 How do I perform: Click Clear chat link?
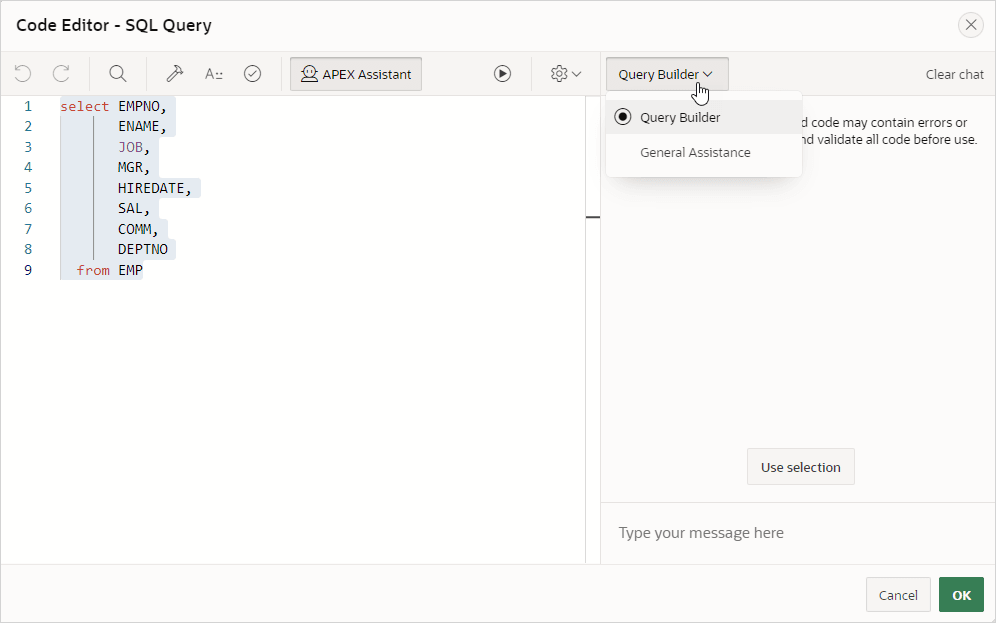[955, 74]
